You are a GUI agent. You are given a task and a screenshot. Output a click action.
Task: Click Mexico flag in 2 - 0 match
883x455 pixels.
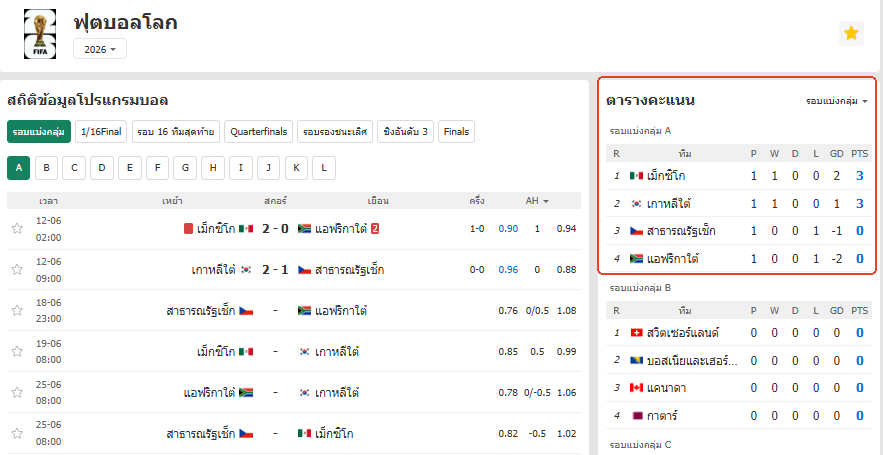point(246,229)
